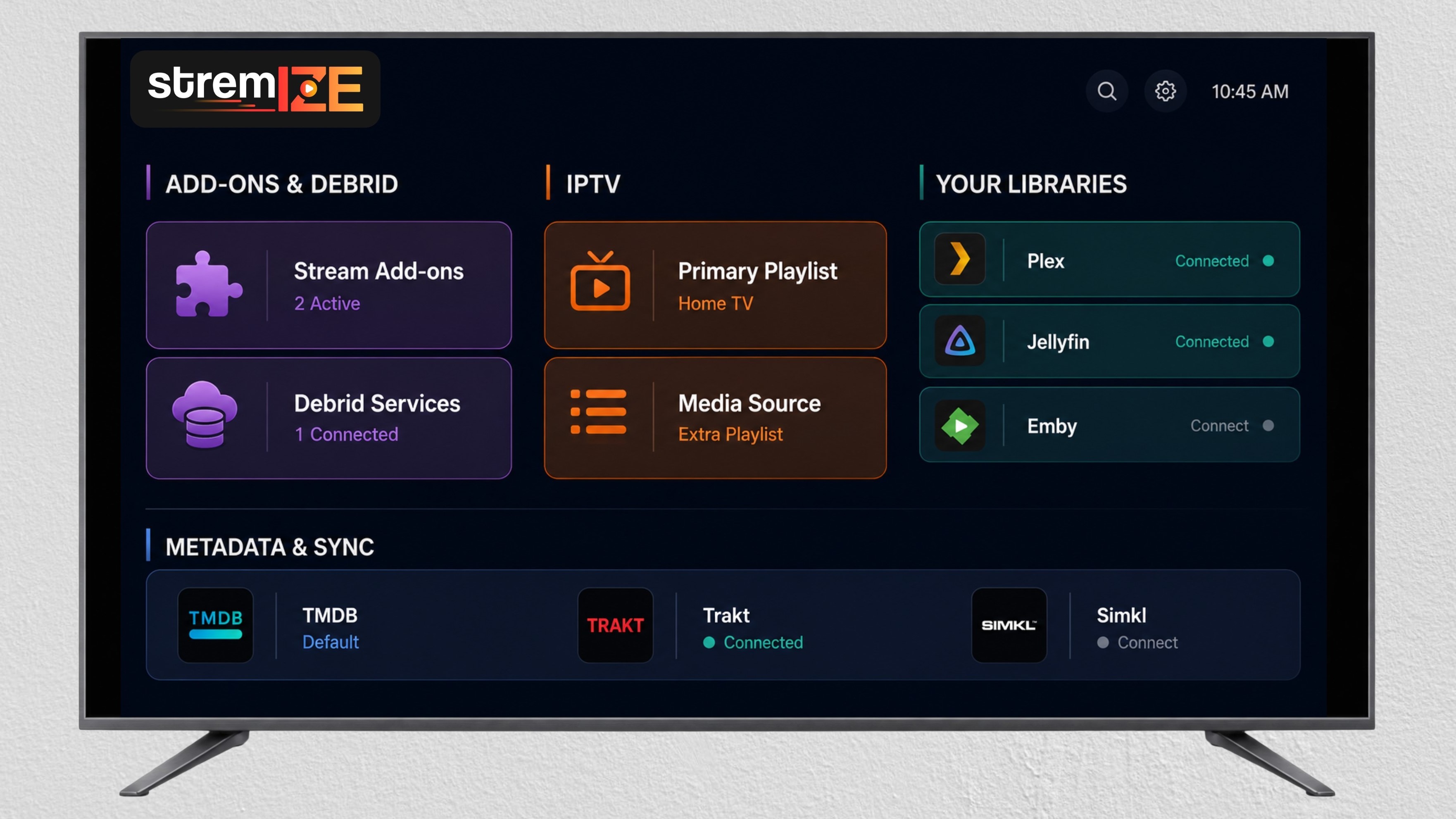Select the Plex library name
The width and height of the screenshot is (1456, 819).
[x=1046, y=261]
